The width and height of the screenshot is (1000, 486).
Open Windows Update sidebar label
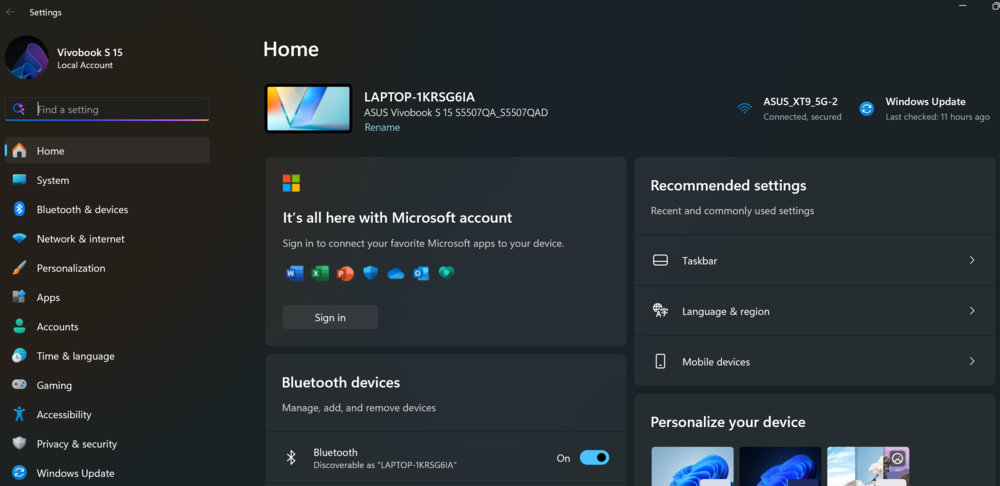(75, 473)
